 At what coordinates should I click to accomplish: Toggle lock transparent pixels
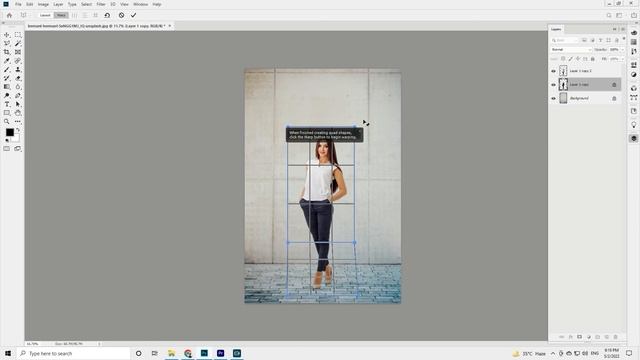(563, 59)
